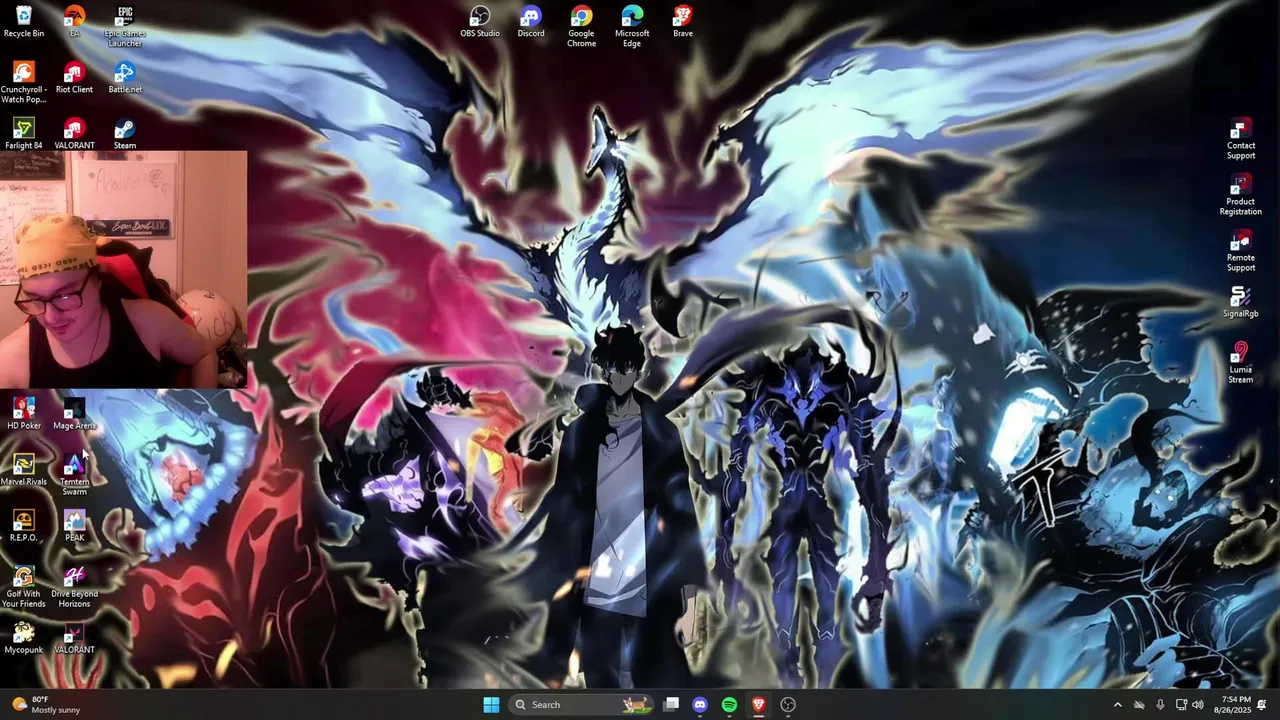Image resolution: width=1280 pixels, height=720 pixels.
Task: Click the Brave browser desktop icon
Action: [x=683, y=21]
